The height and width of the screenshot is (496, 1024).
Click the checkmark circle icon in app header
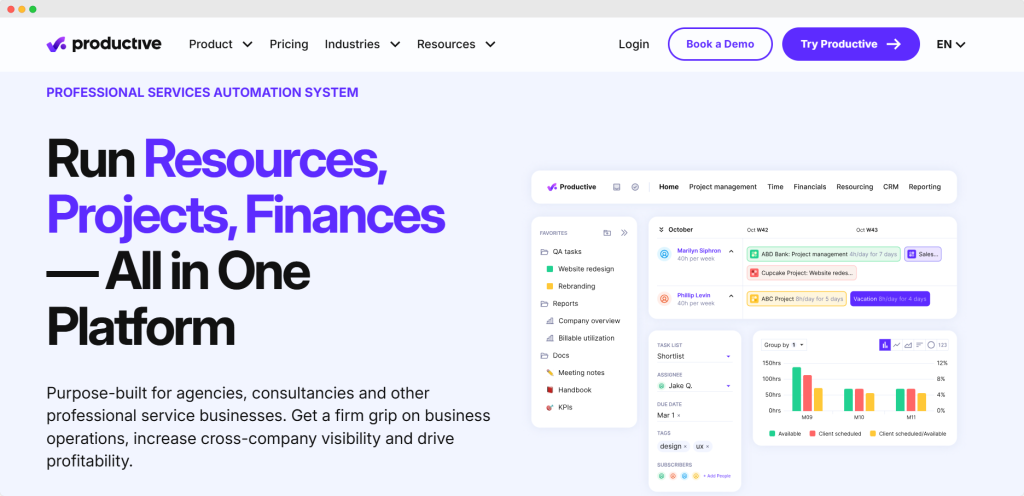635,187
